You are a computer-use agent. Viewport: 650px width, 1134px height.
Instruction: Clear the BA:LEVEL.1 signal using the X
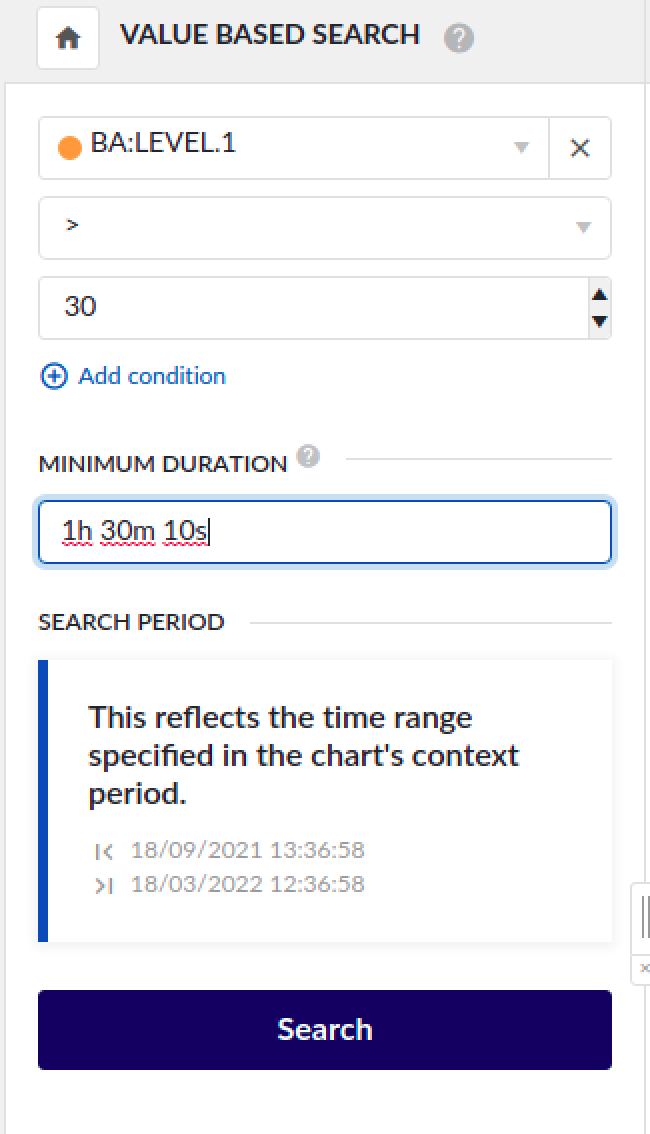580,147
